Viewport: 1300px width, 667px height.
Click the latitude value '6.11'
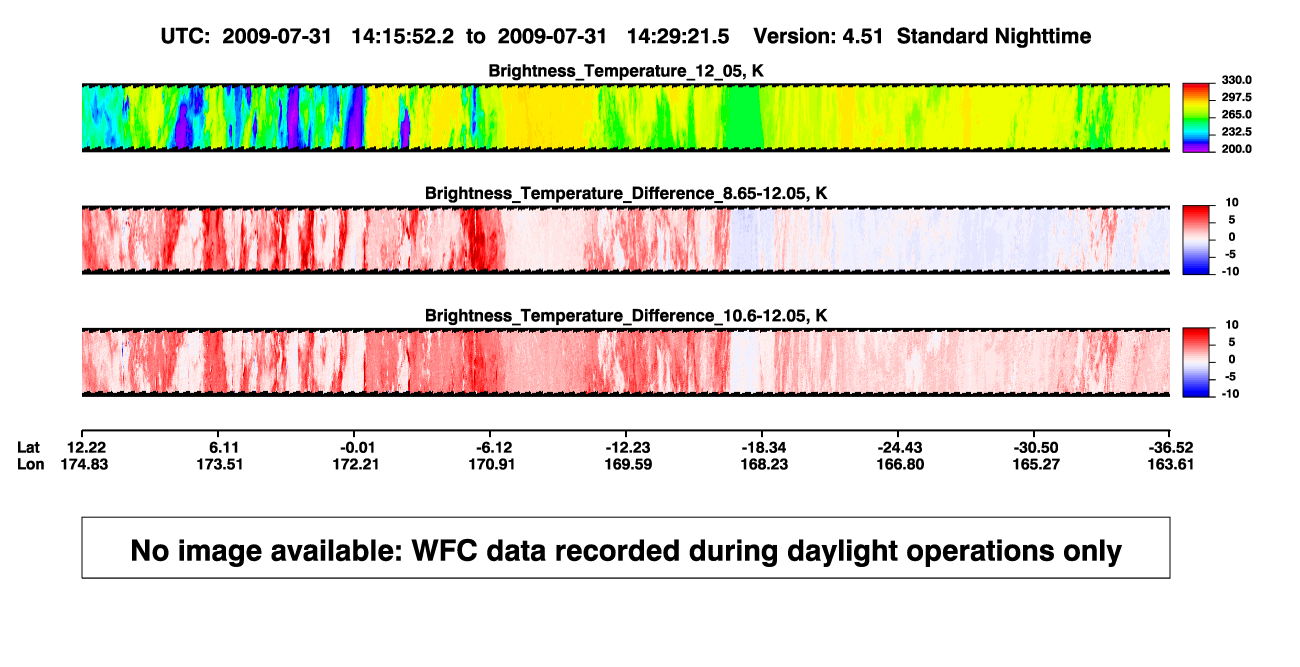point(222,447)
